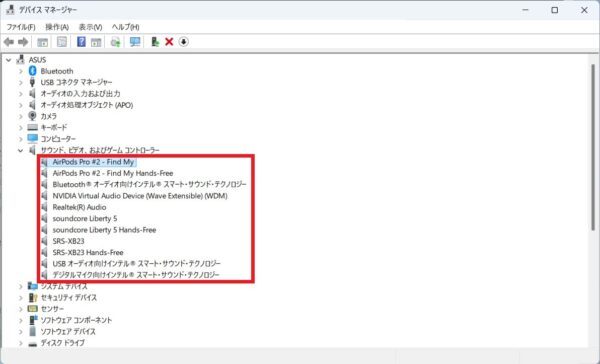The height and width of the screenshot is (364, 600).
Task: Expand the システム デバイス category
Action: (21, 286)
